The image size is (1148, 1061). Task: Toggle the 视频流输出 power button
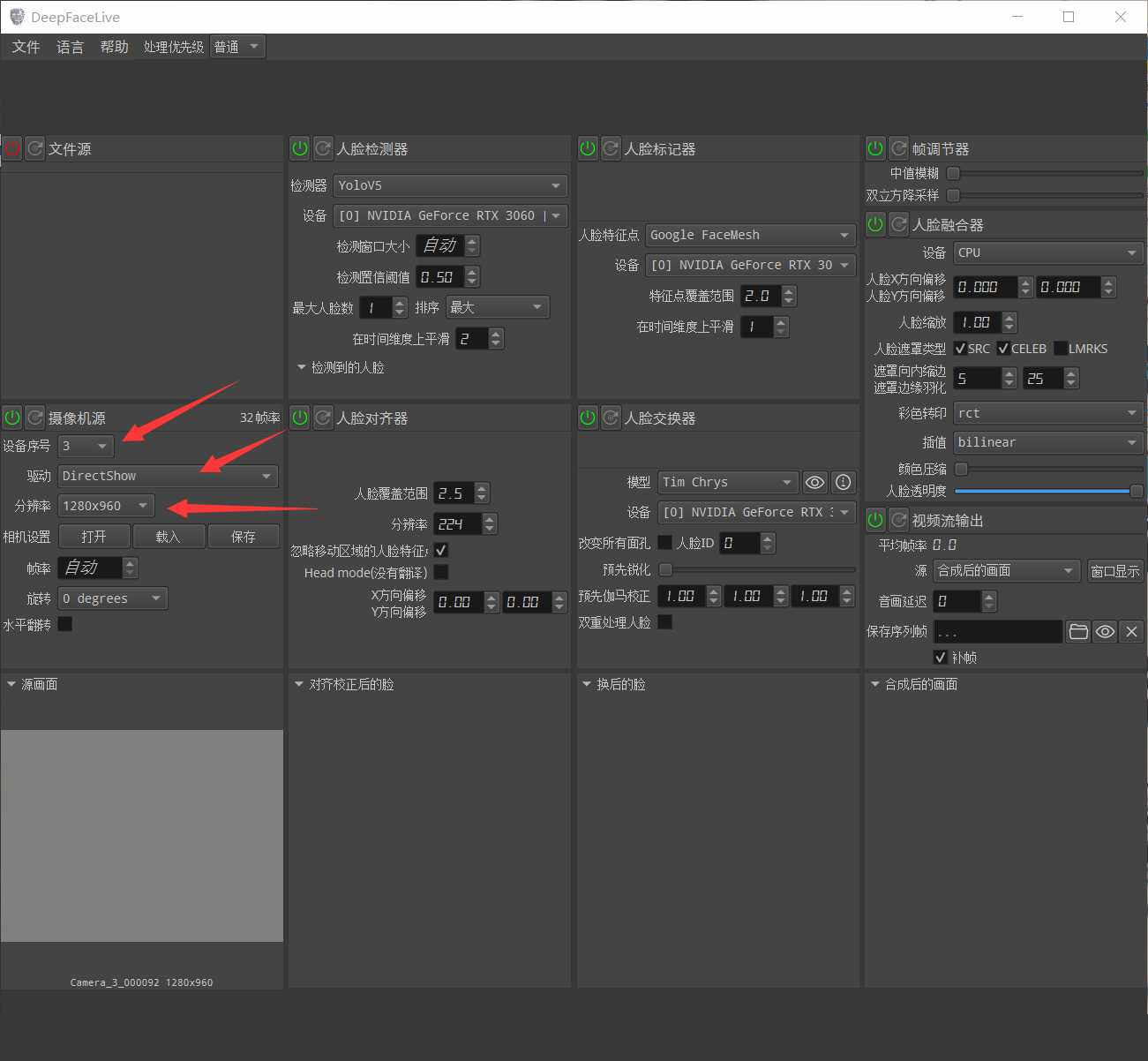(x=875, y=520)
